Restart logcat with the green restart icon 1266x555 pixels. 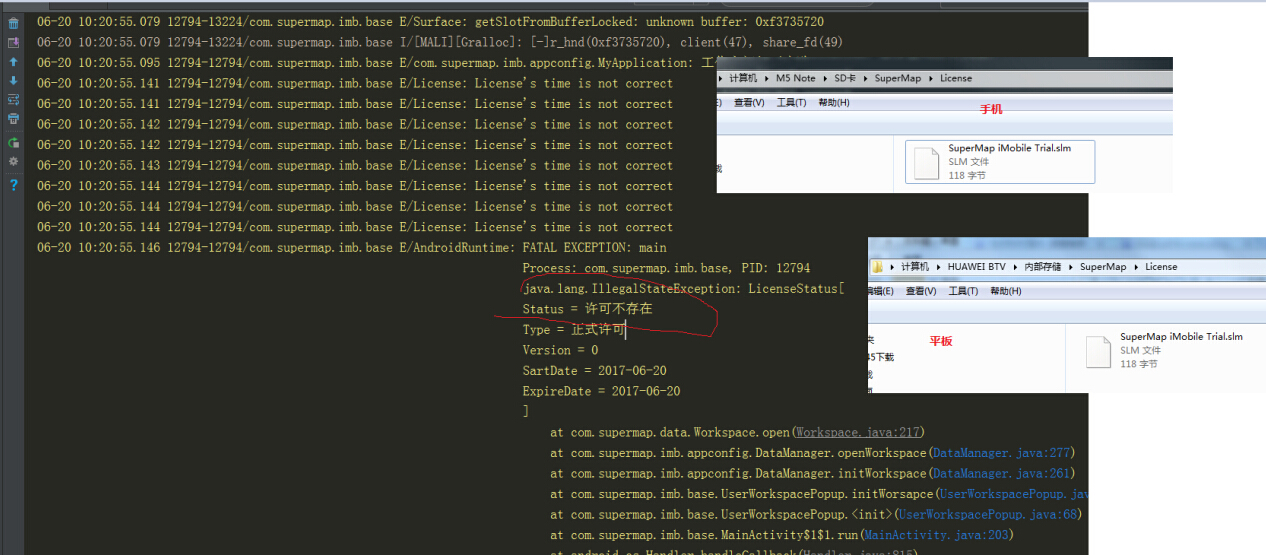point(13,142)
